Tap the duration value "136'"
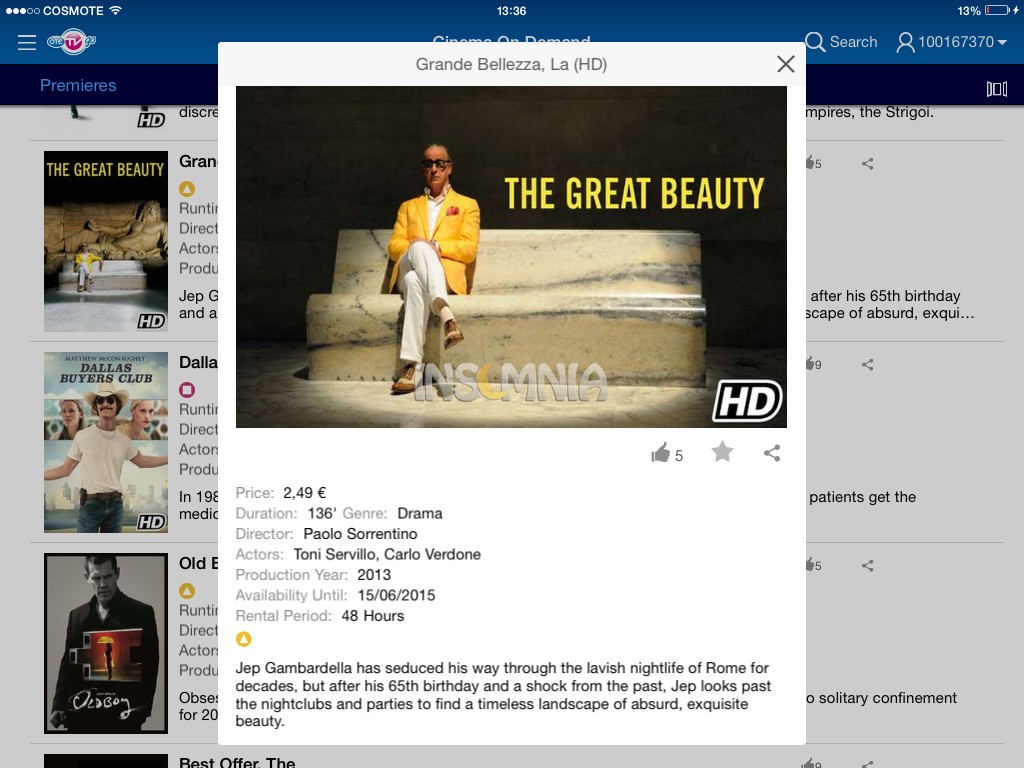This screenshot has width=1024, height=768. point(321,513)
